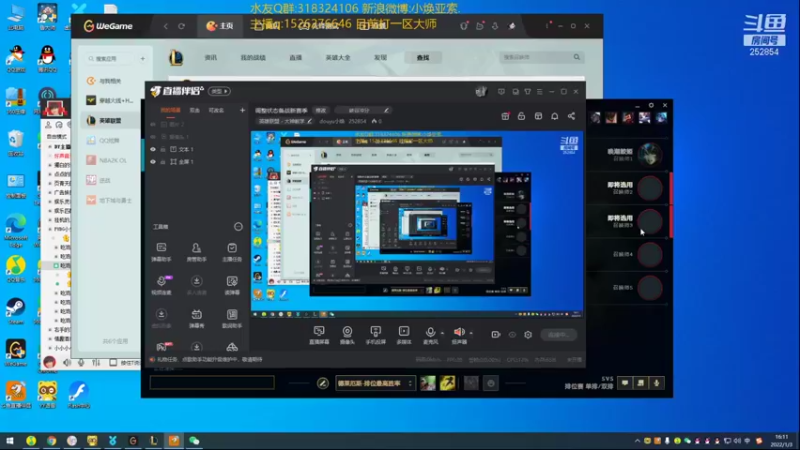Screen dimensions: 800x450
Task: Open the 主播任务 tool in 直播伴侣
Action: coord(232,252)
